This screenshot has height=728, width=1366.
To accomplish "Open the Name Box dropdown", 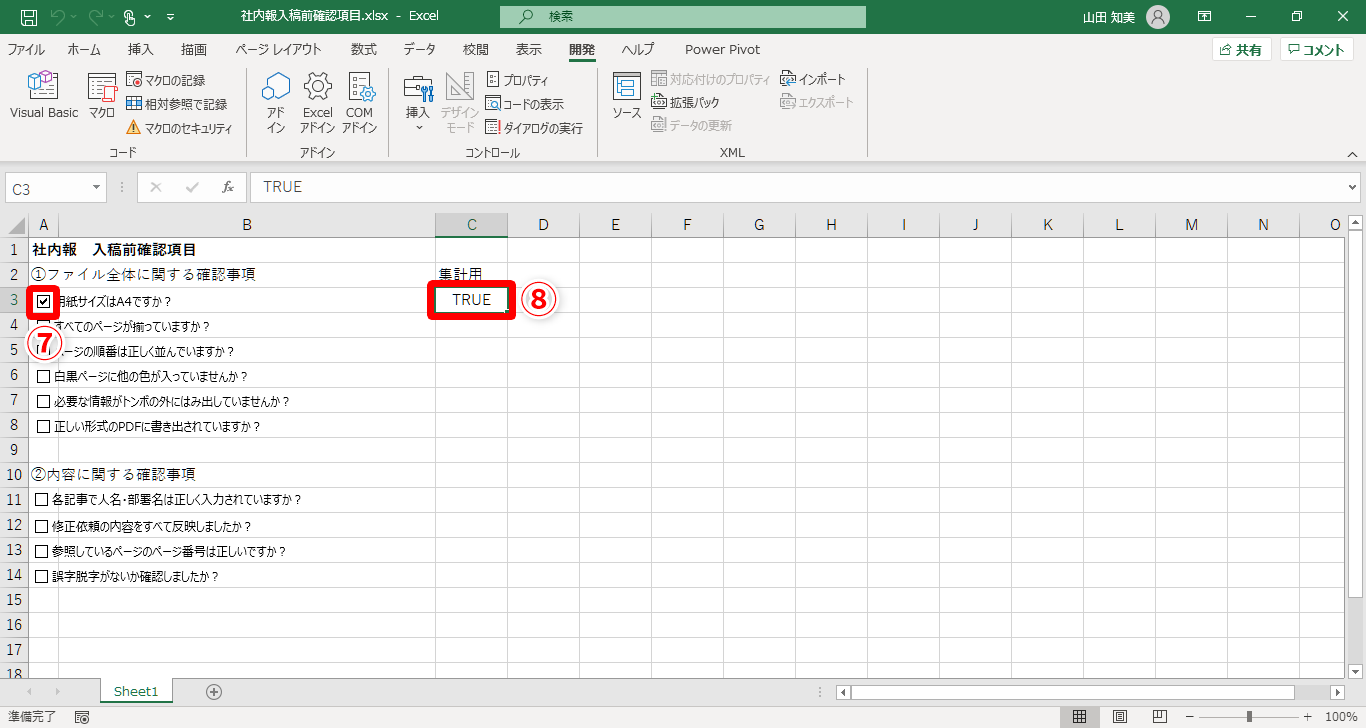I will 97,187.
